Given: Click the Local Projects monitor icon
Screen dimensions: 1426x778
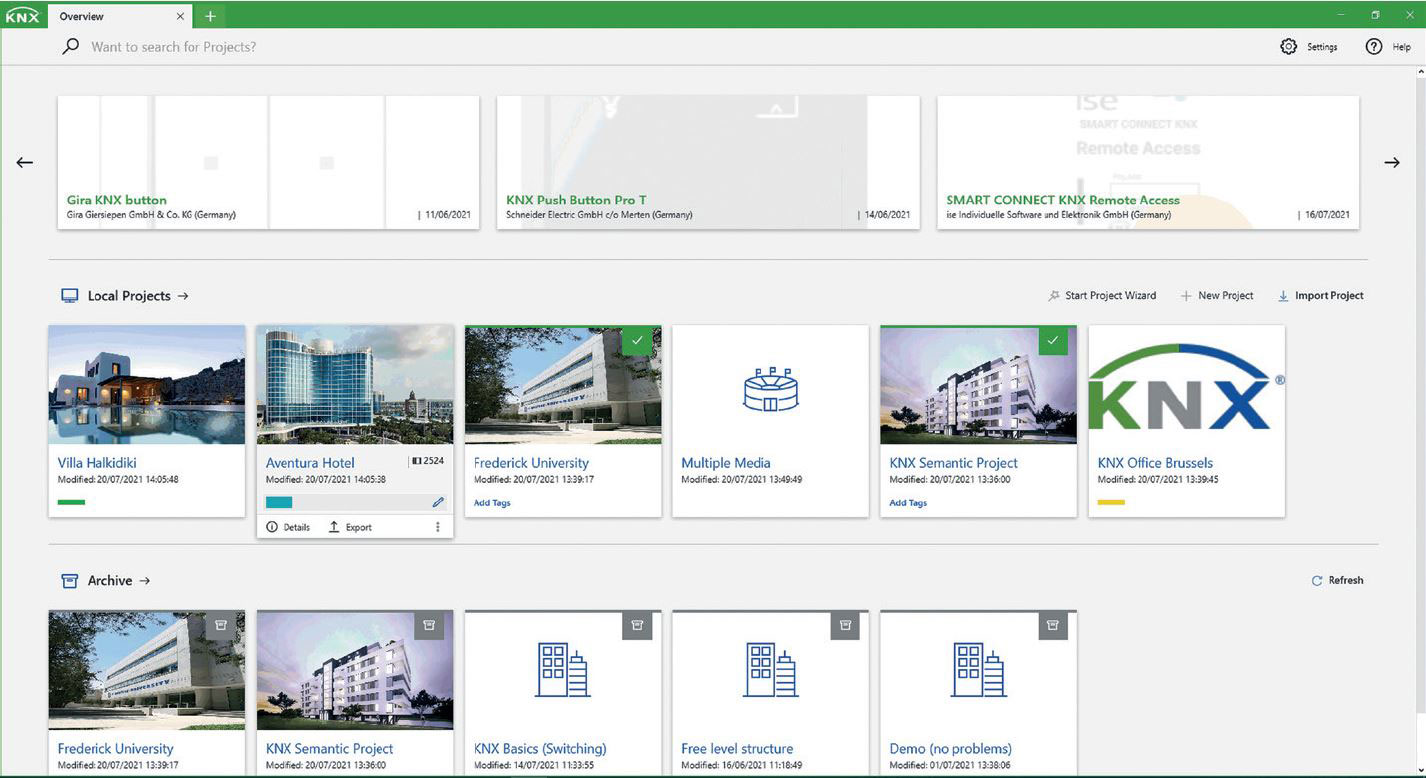Looking at the screenshot, I should [x=70, y=296].
